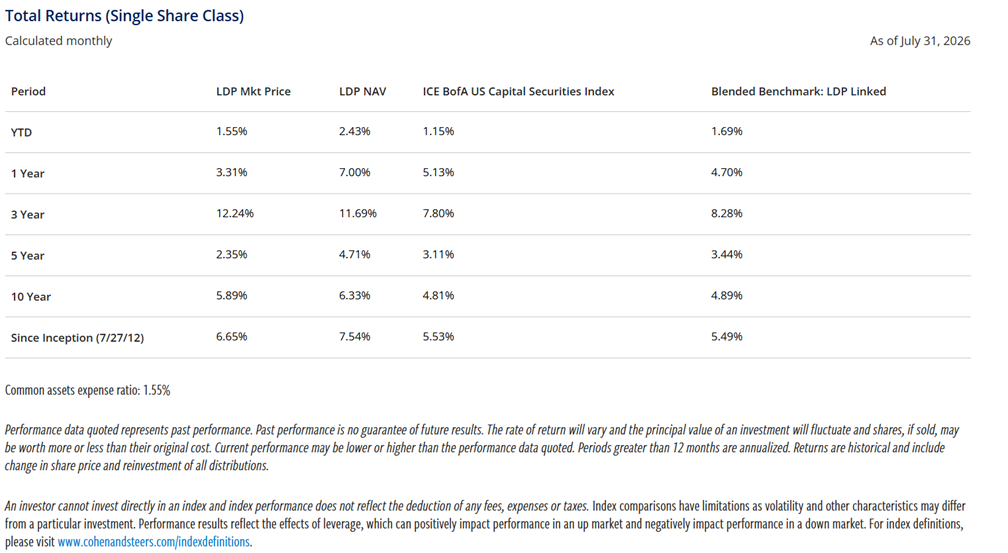The width and height of the screenshot is (1008, 553).
Task: Click the Calculated monthly subtitle
Action: pos(58,41)
